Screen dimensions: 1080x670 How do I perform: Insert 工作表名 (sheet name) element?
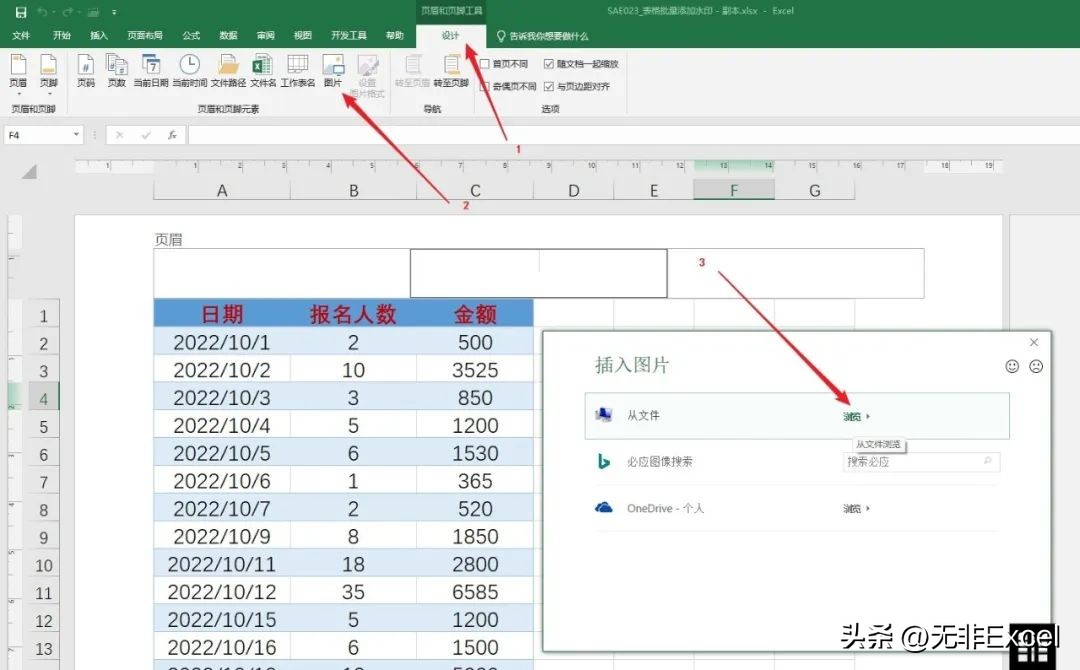pyautogui.click(x=298, y=71)
